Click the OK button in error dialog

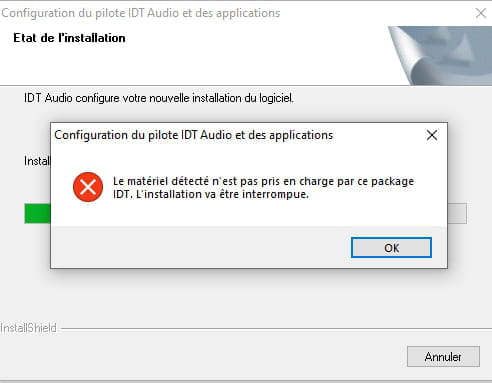391,248
